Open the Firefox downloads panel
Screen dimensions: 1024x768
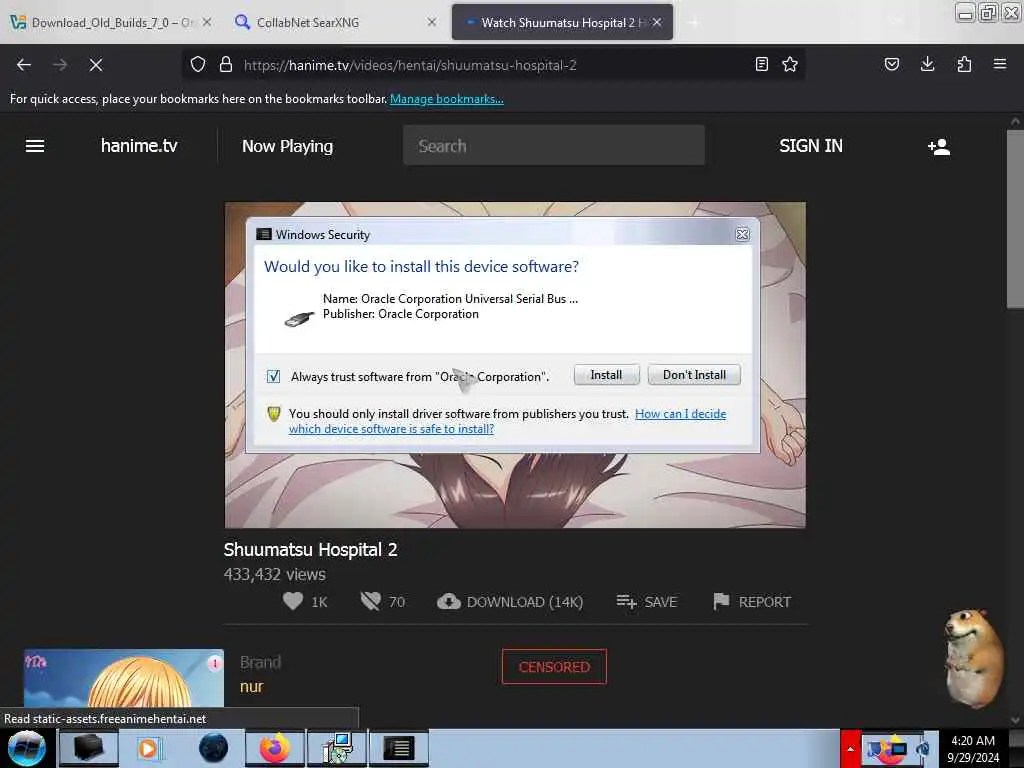pyautogui.click(x=927, y=64)
